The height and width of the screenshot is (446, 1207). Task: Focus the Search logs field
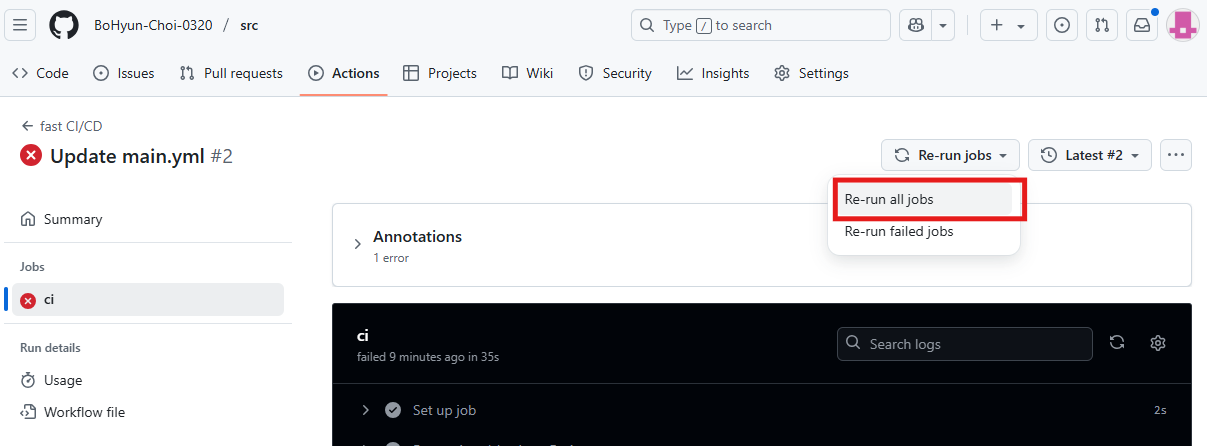click(x=965, y=343)
